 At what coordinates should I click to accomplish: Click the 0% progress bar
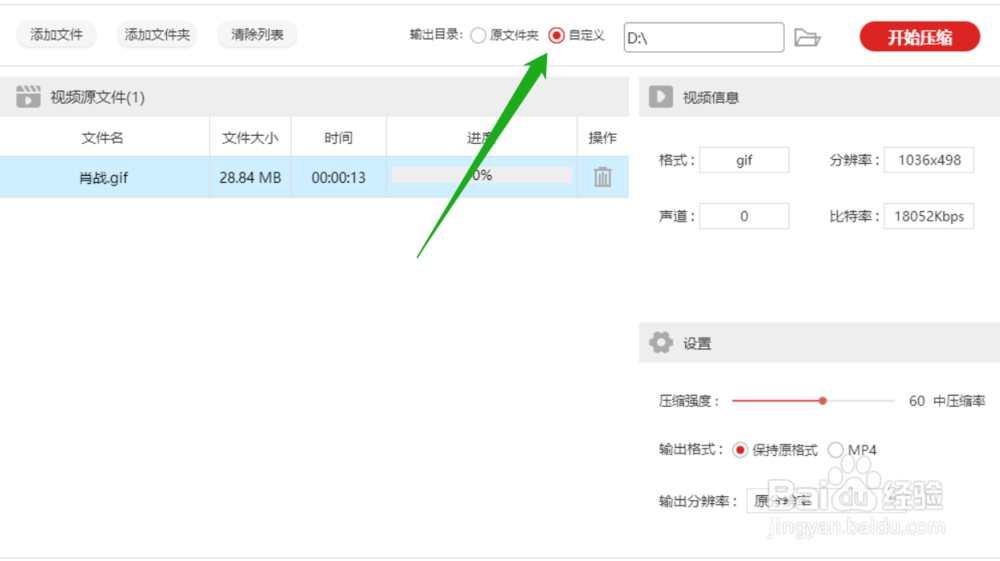[x=482, y=175]
